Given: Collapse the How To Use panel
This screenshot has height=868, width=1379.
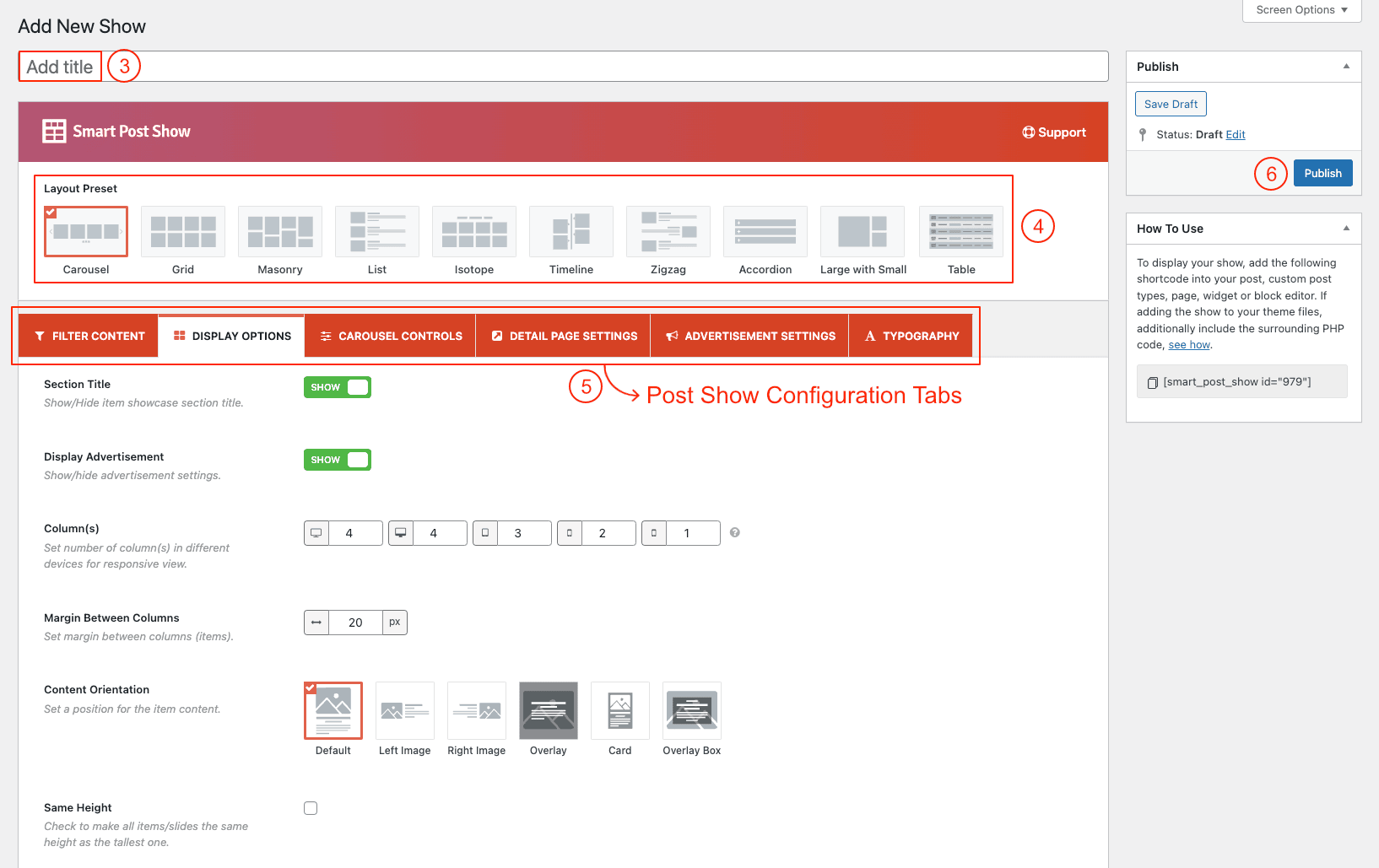Looking at the screenshot, I should click(1346, 229).
